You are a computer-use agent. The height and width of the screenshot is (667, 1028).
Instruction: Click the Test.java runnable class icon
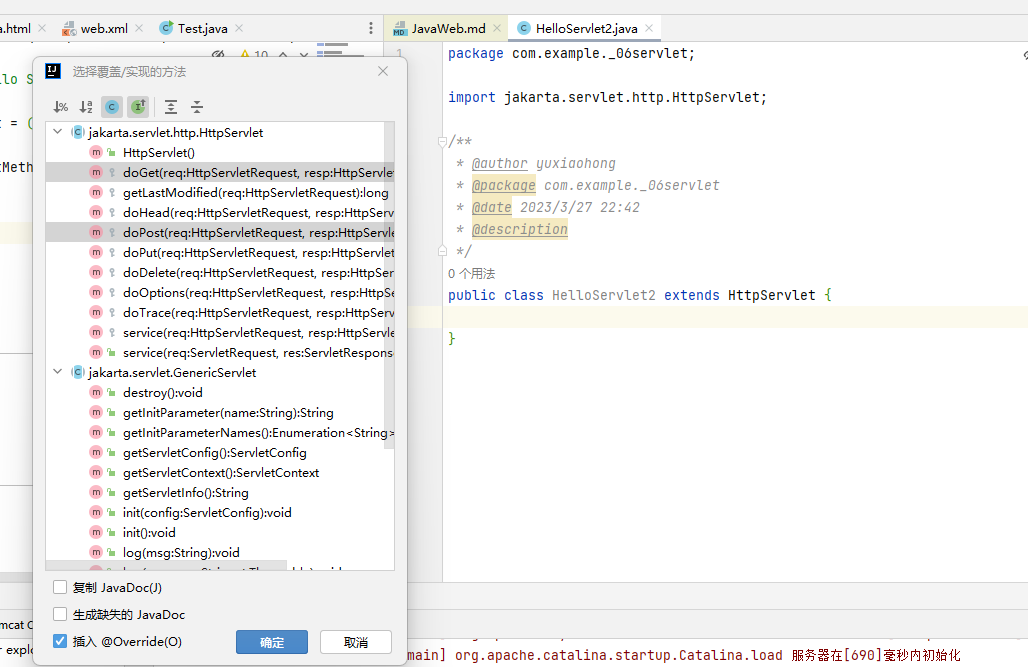pyautogui.click(x=167, y=28)
